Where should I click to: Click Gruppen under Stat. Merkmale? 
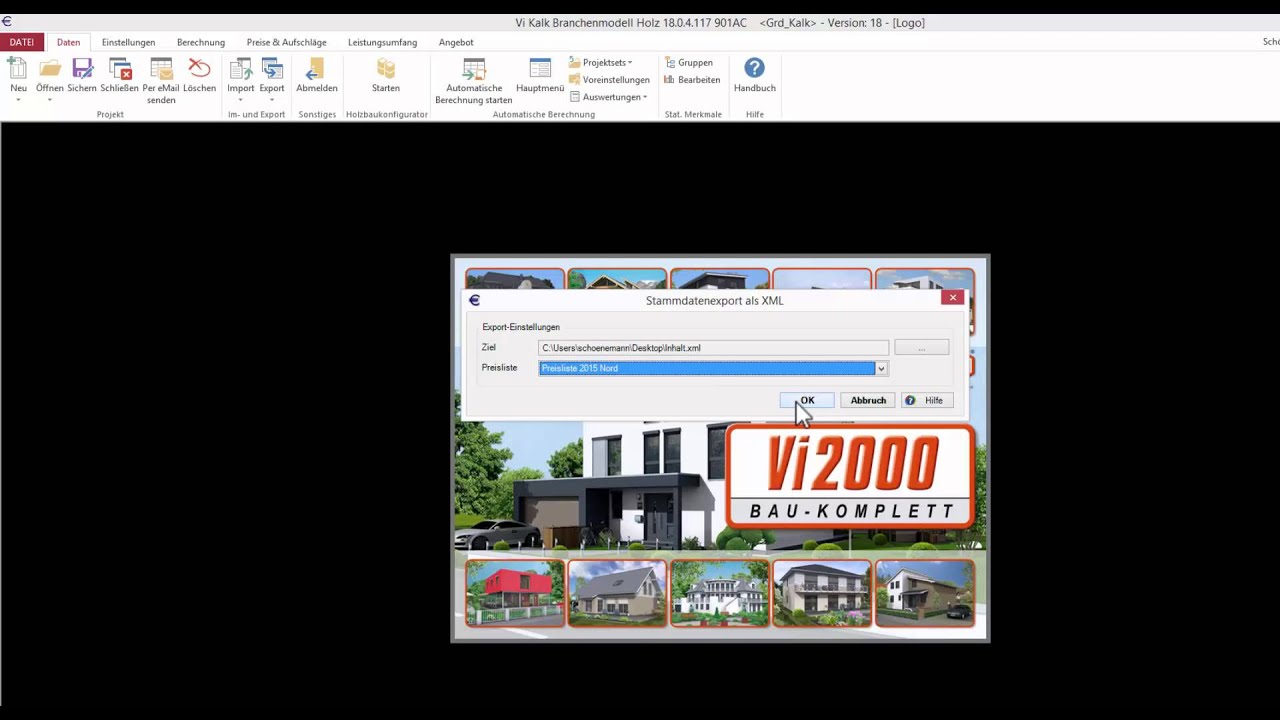pyautogui.click(x=688, y=62)
